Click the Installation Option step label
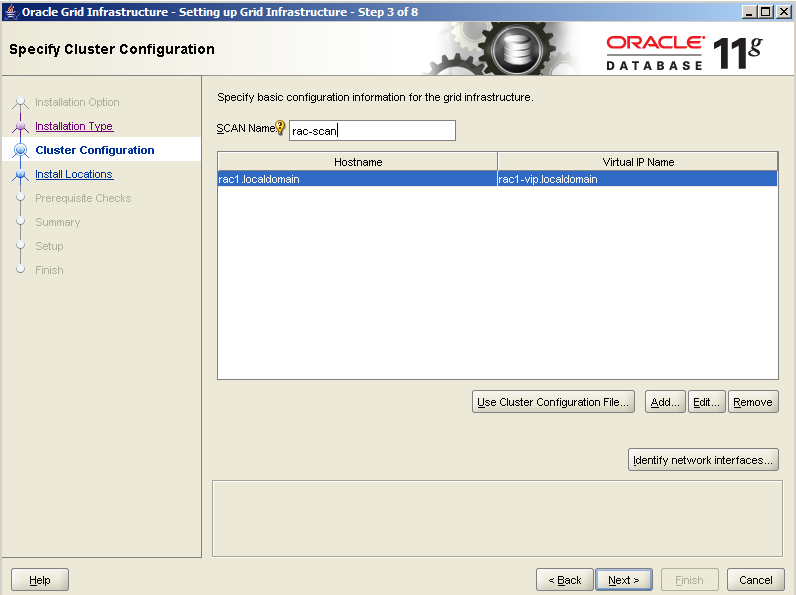Viewport: 796px width, 595px height. 77,102
